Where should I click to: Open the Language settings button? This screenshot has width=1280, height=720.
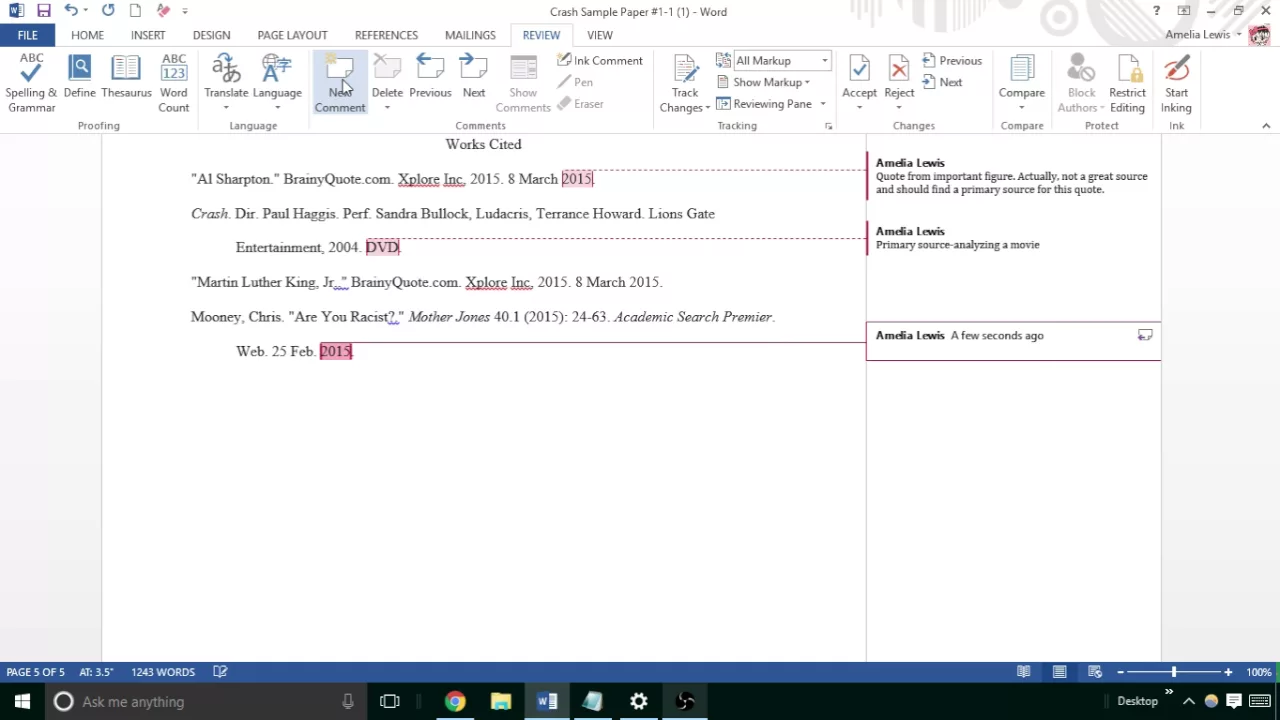pyautogui.click(x=277, y=84)
